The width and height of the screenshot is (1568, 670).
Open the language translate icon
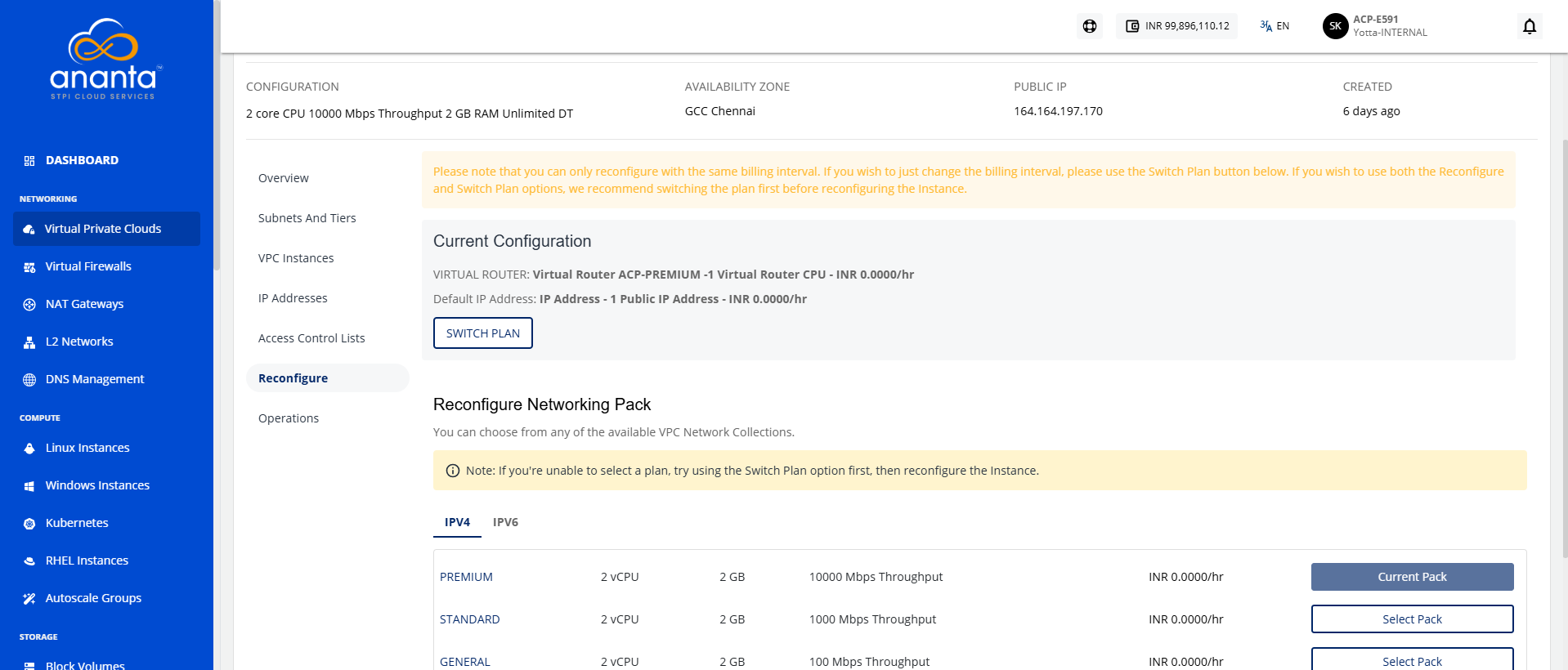1266,26
